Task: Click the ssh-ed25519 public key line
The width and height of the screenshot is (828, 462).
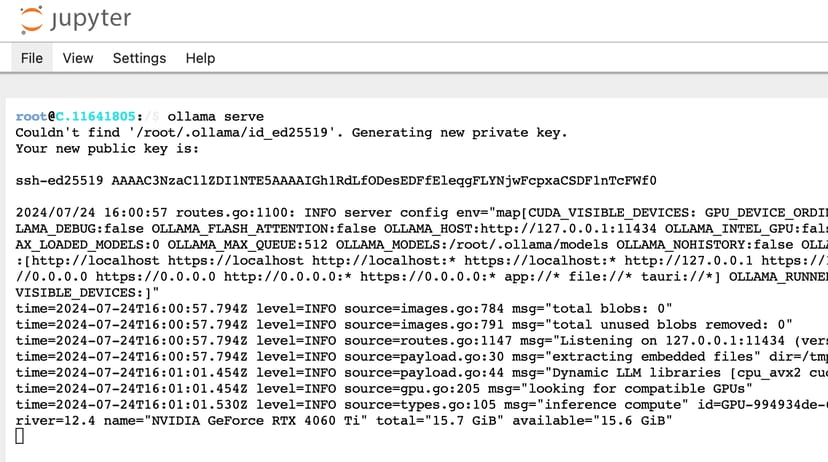Action: pyautogui.click(x=336, y=181)
